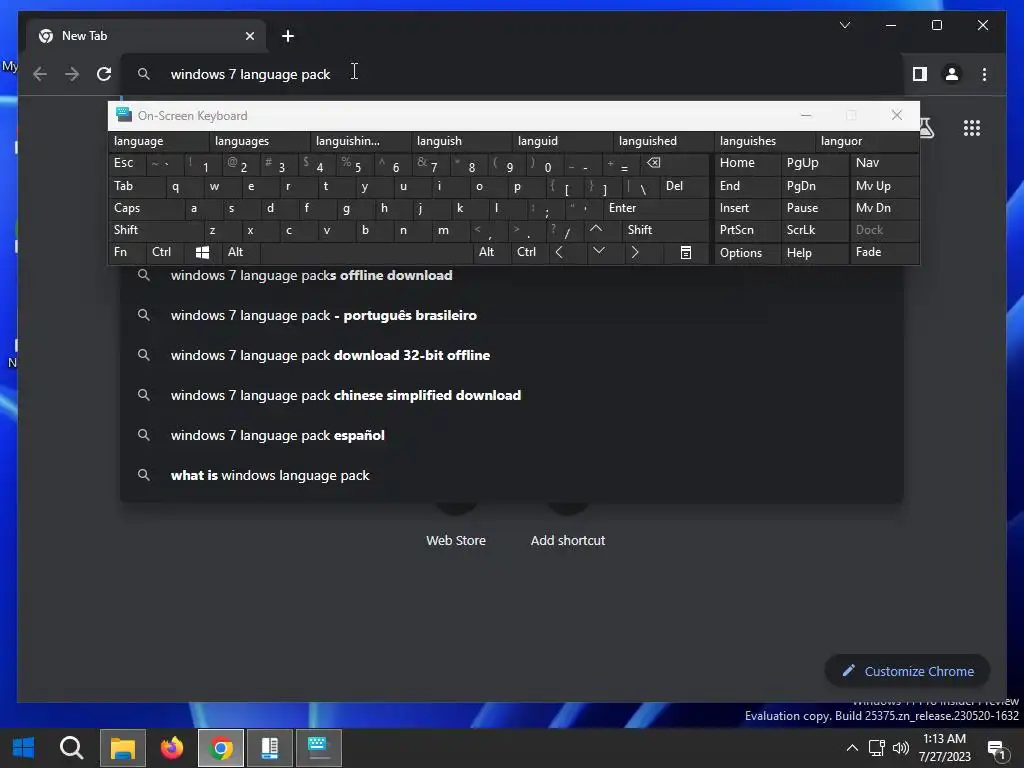The image size is (1024, 768).
Task: Select suggestion 'packs offline download'
Action: click(511, 276)
